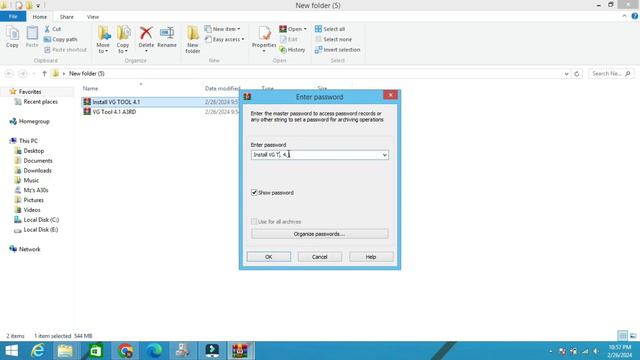Click the Copy icon in the ribbon
The width and height of the screenshot is (640, 360).
[12, 37]
